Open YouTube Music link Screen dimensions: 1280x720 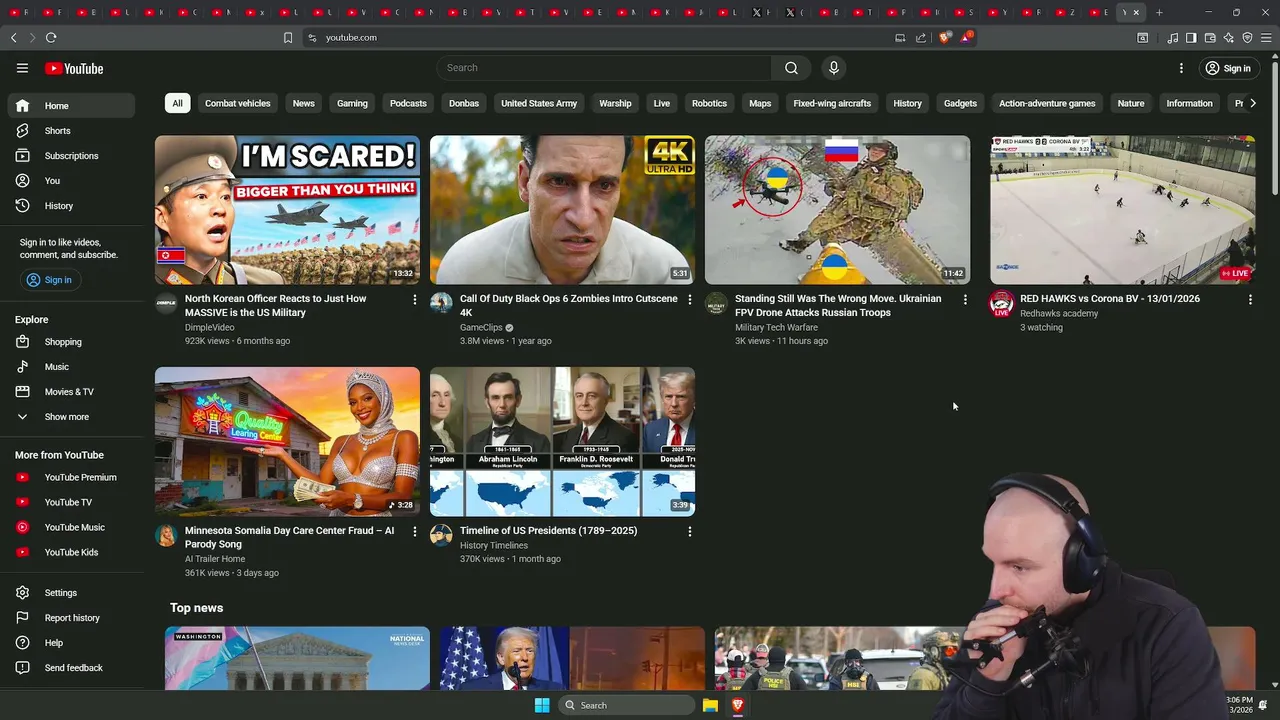coord(70,527)
